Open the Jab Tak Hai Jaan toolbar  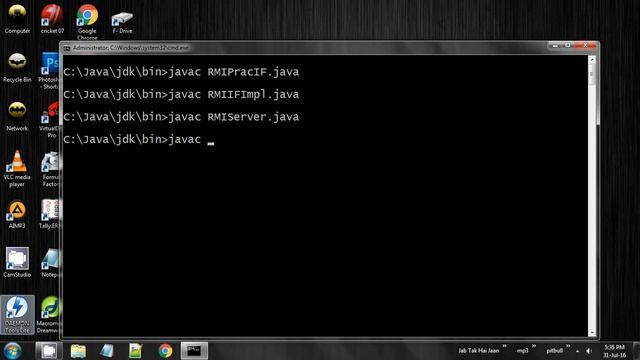point(478,351)
